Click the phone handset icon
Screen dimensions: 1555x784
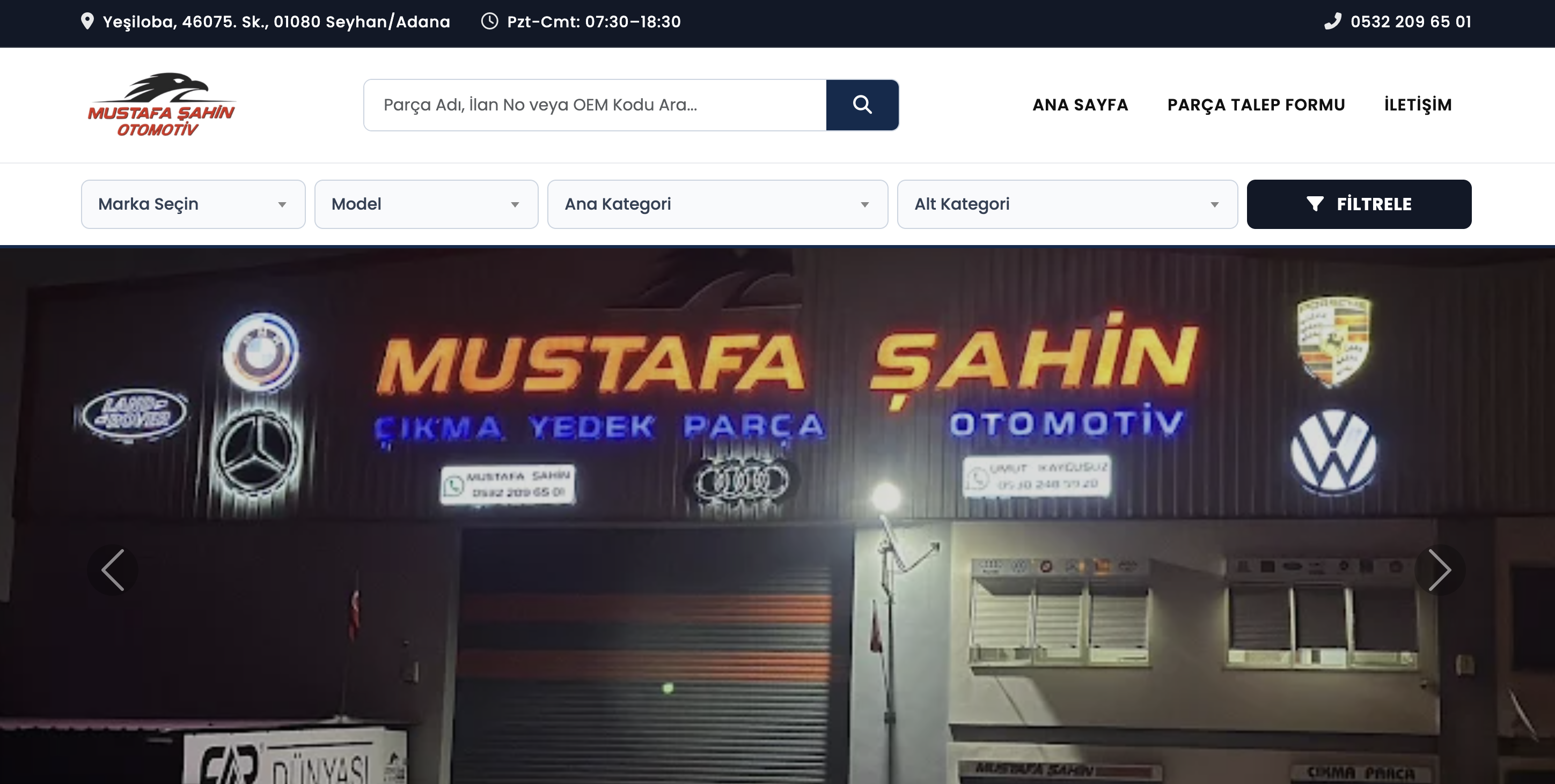click(x=1332, y=21)
